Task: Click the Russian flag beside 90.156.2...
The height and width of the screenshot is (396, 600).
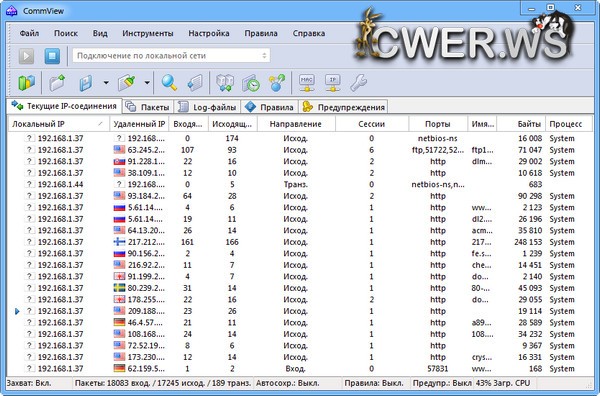Action: 119,253
